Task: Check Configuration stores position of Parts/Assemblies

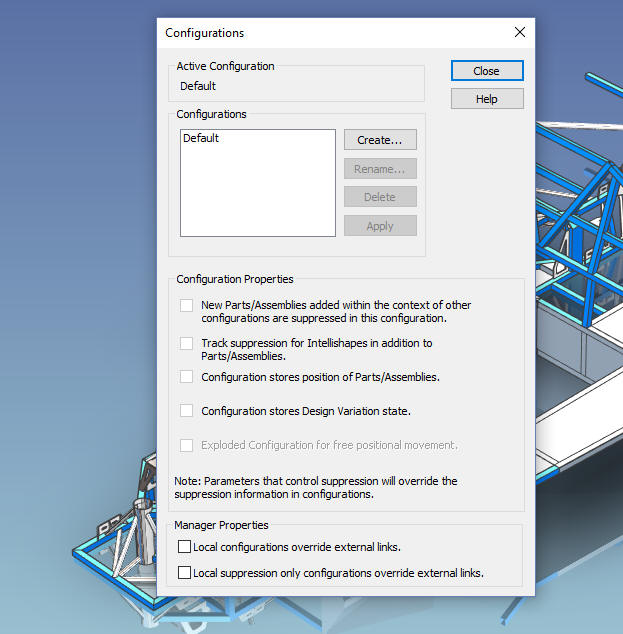Action: [186, 377]
